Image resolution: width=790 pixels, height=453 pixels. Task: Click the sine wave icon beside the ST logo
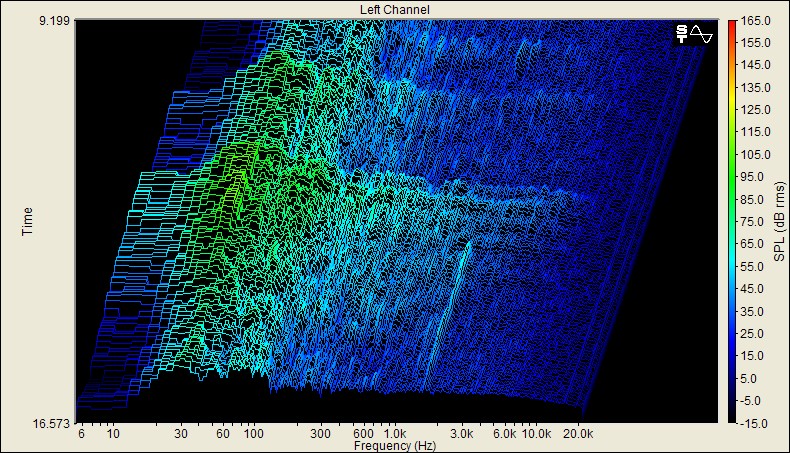point(701,33)
